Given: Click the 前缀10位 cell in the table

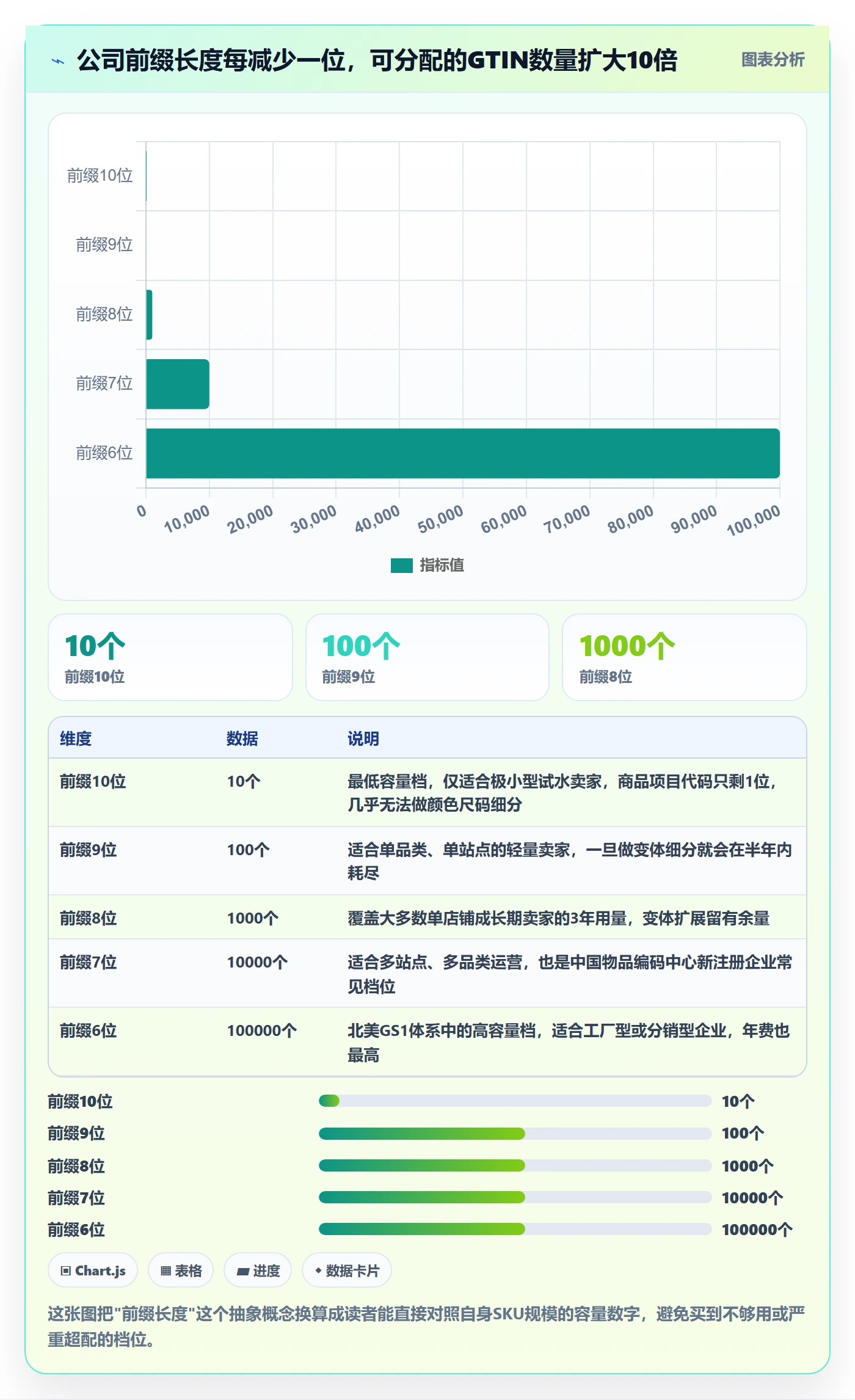Looking at the screenshot, I should click(x=93, y=782).
